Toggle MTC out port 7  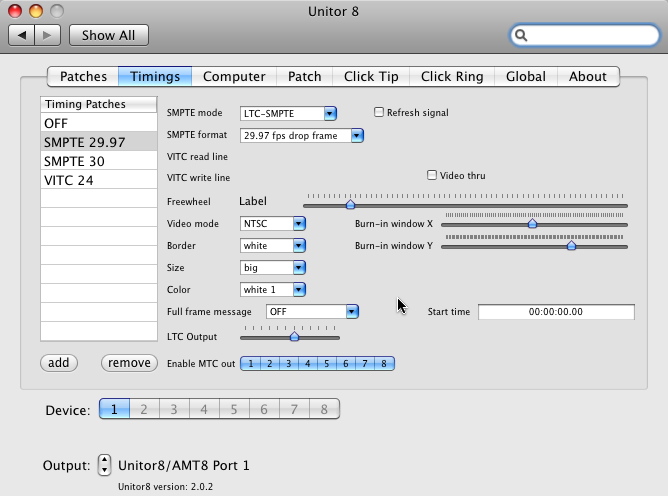coord(365,363)
